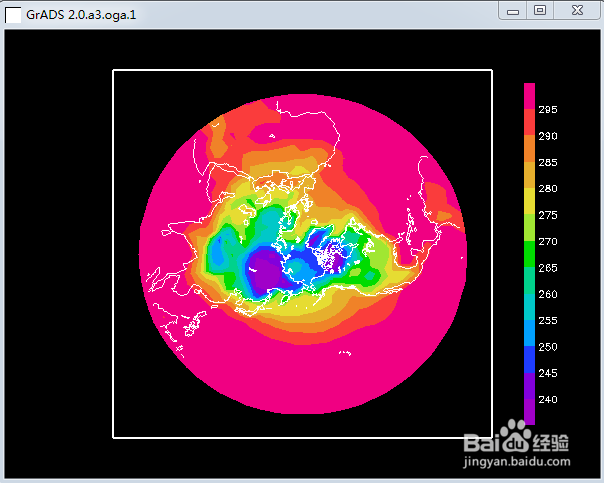
Task: Click the dark orange swatch between 285 and 290
Action: (x=529, y=149)
